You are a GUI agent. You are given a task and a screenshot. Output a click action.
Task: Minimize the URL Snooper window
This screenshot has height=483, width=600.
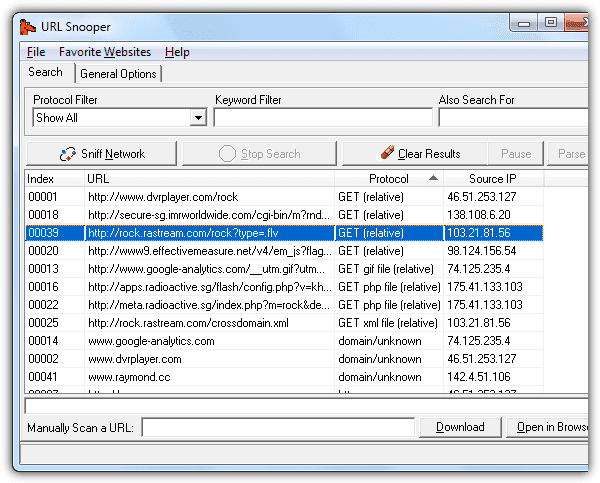[x=523, y=23]
